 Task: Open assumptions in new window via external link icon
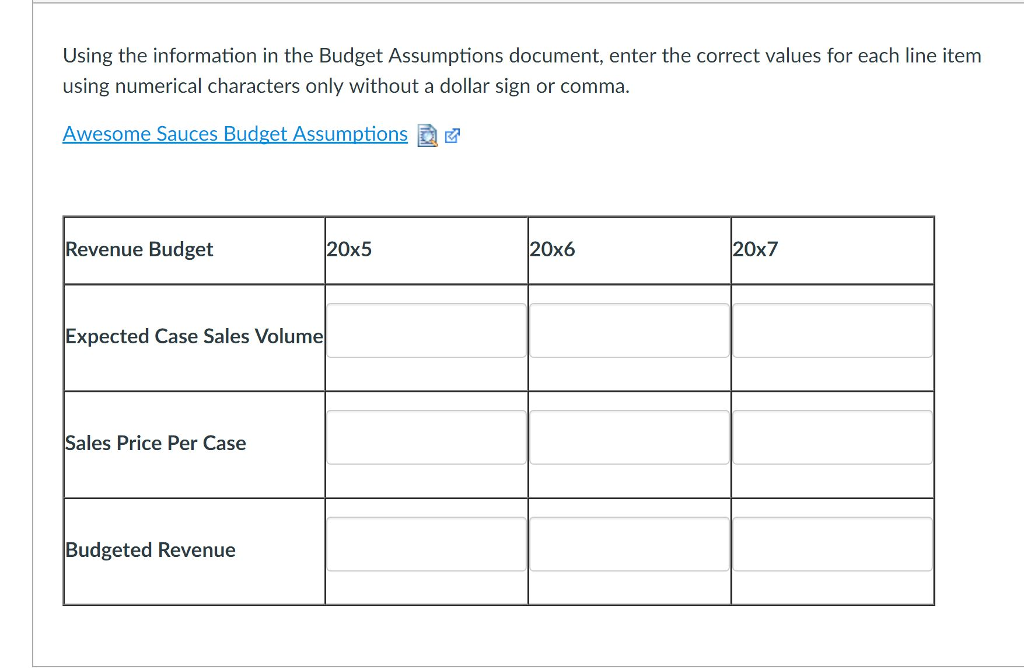pyautogui.click(x=452, y=134)
